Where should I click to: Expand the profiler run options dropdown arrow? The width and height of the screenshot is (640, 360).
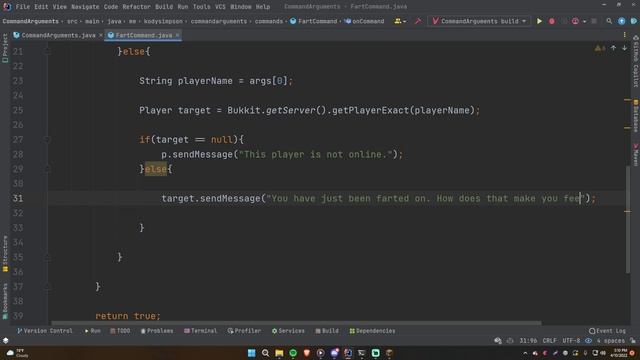pos(584,21)
